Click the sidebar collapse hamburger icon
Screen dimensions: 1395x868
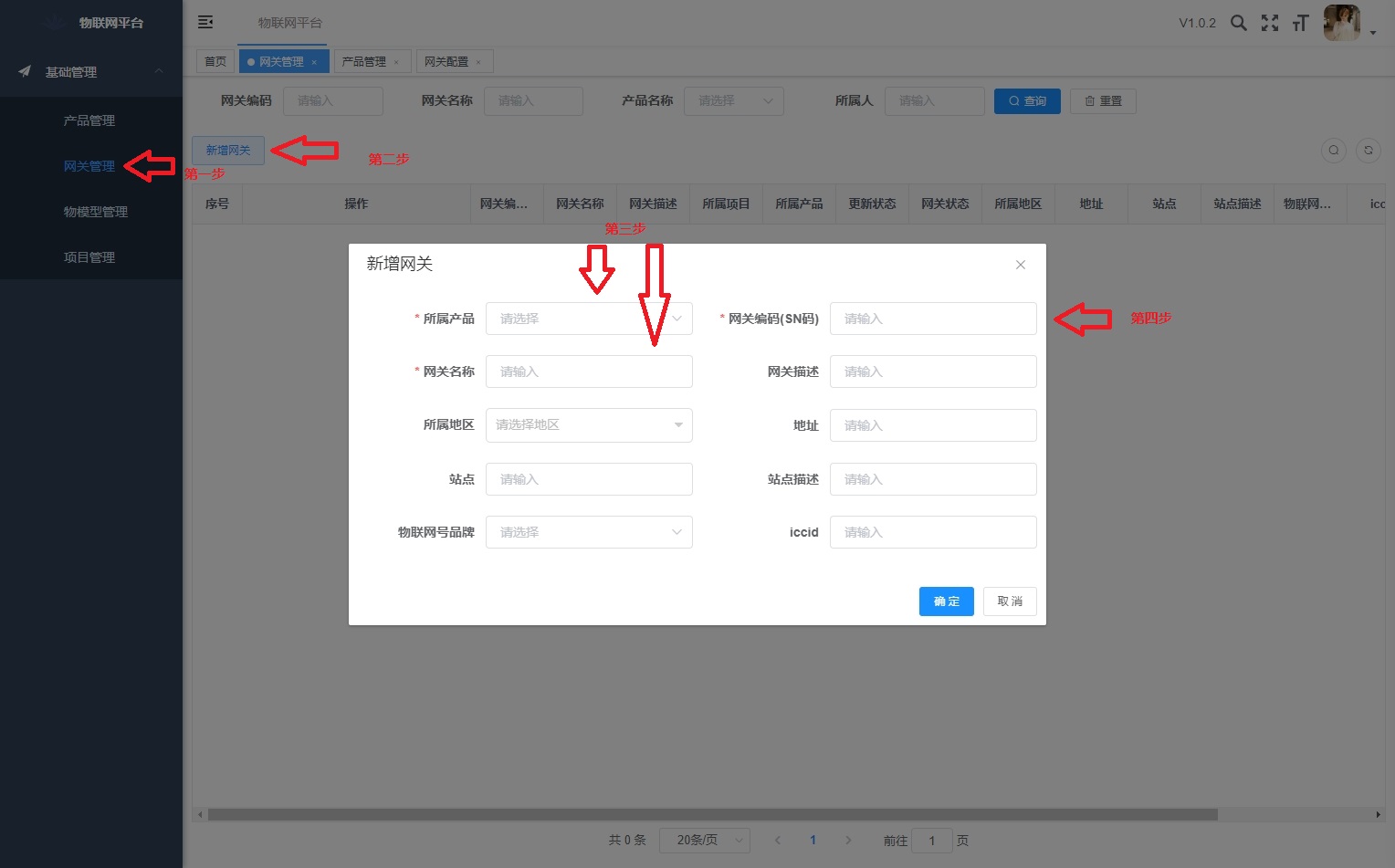click(205, 22)
